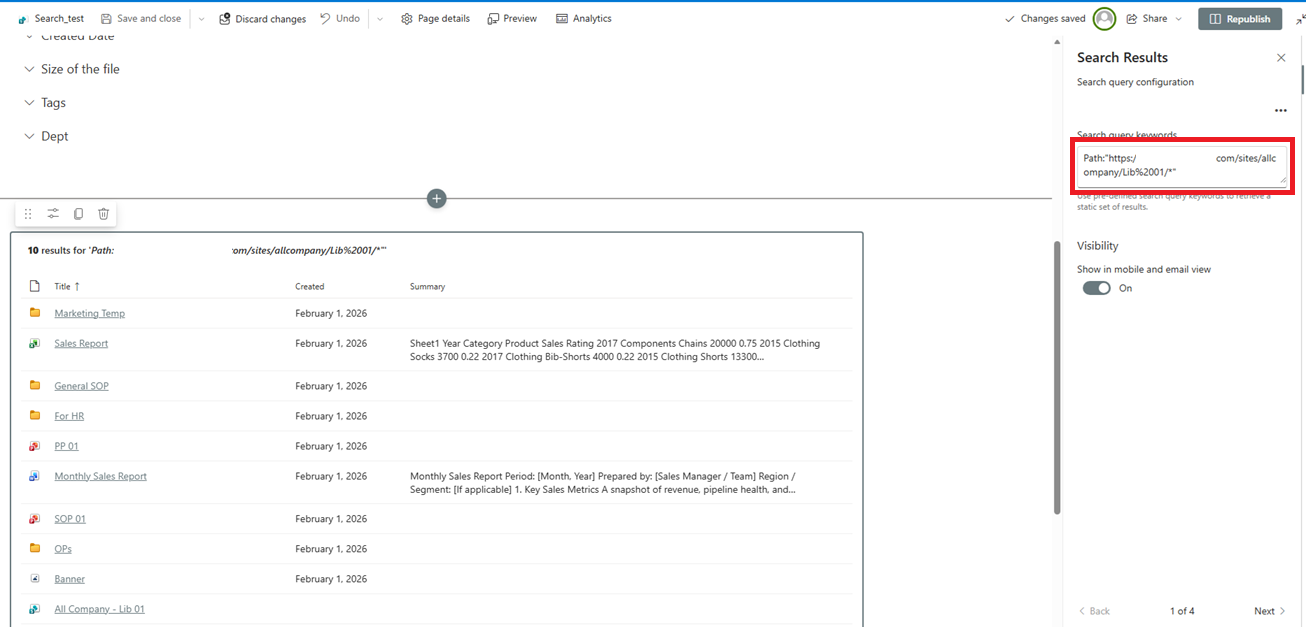Open the Sales Report link
Screen dimensions: 1306x627
point(81,344)
